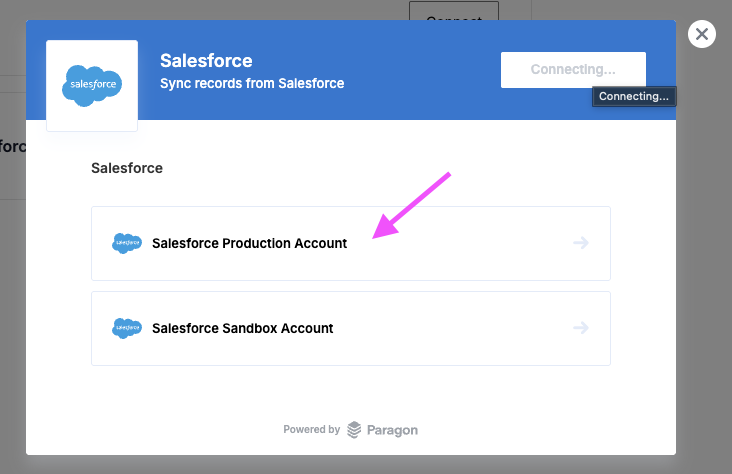Click the Paragon logo icon in footer
Image resolution: width=732 pixels, height=474 pixels.
(354, 430)
